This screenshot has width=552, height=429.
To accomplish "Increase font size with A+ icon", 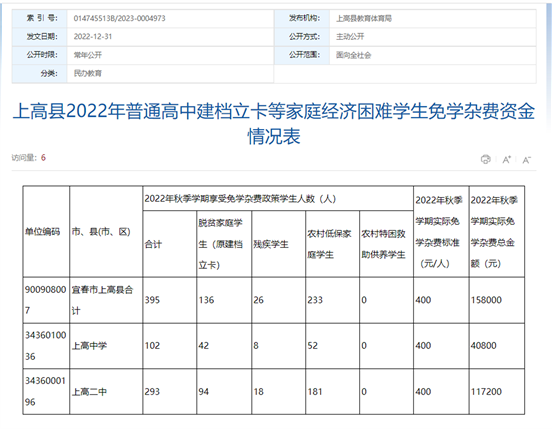I will coord(506,160).
